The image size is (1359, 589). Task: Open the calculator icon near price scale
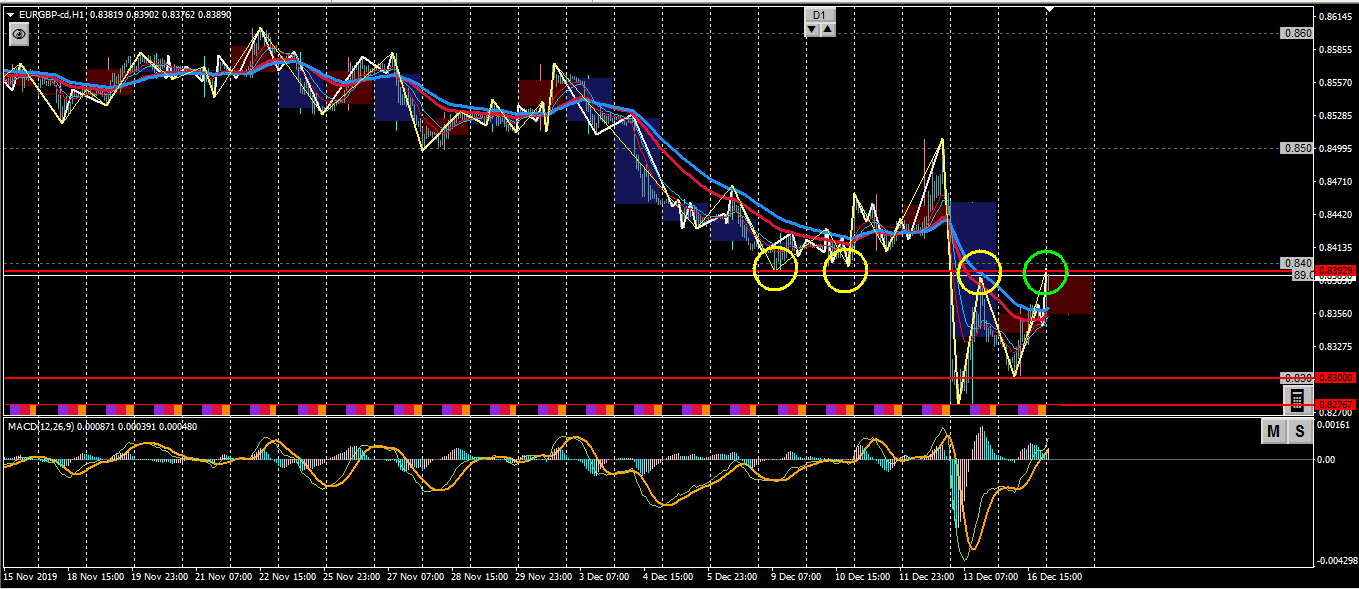[1296, 401]
